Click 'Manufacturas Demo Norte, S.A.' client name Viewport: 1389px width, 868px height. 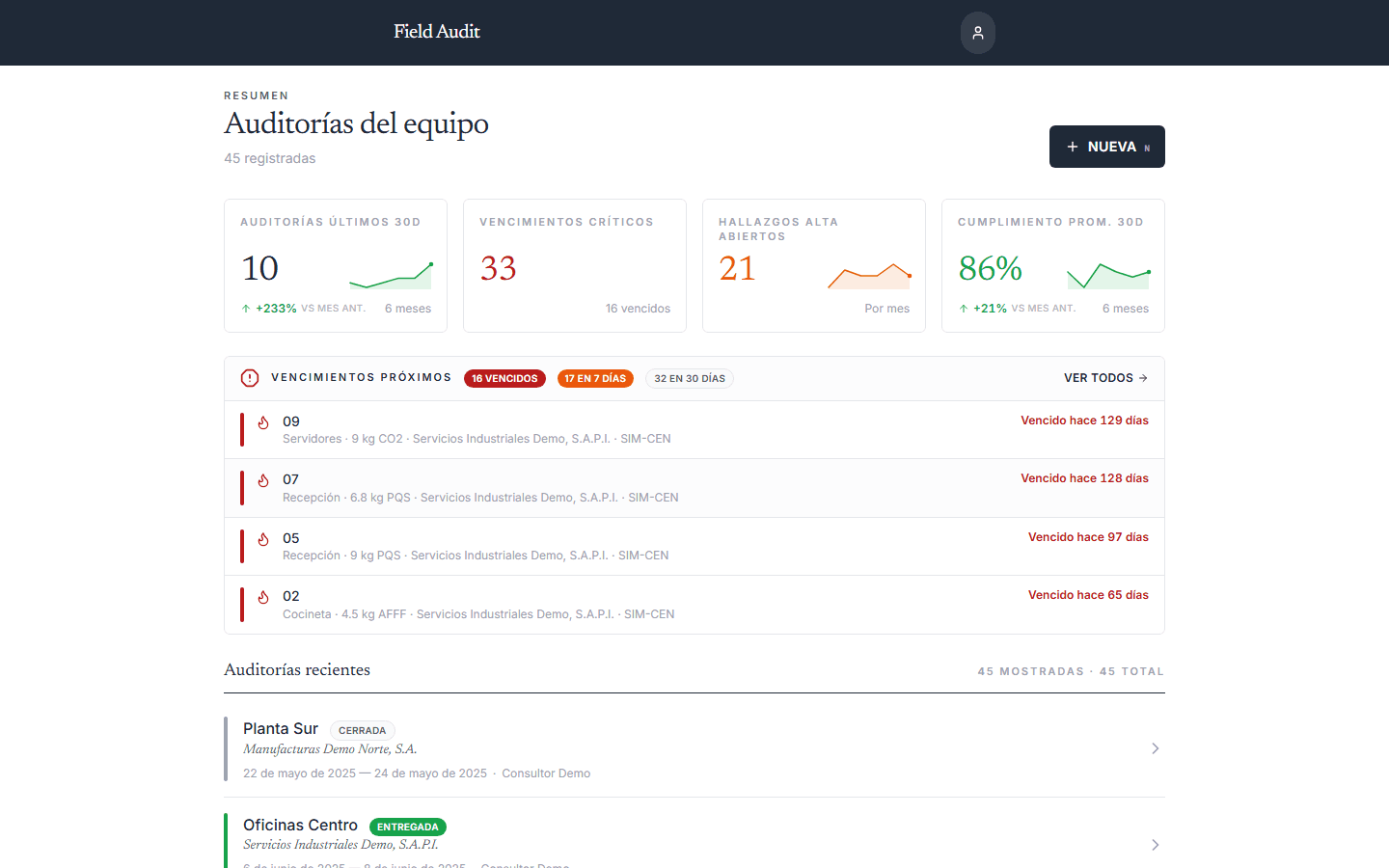[x=330, y=749]
